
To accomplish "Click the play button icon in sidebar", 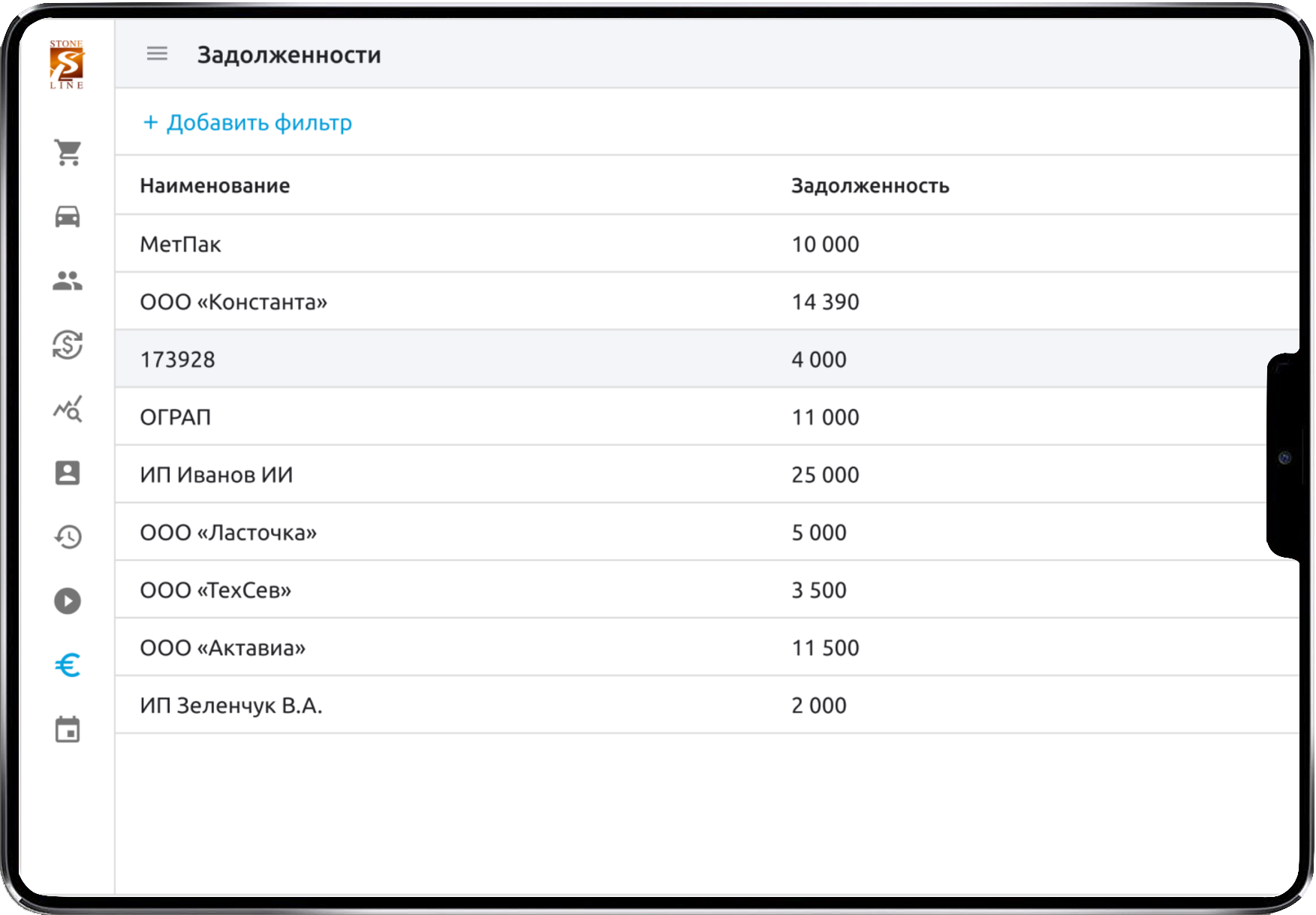I will [68, 600].
